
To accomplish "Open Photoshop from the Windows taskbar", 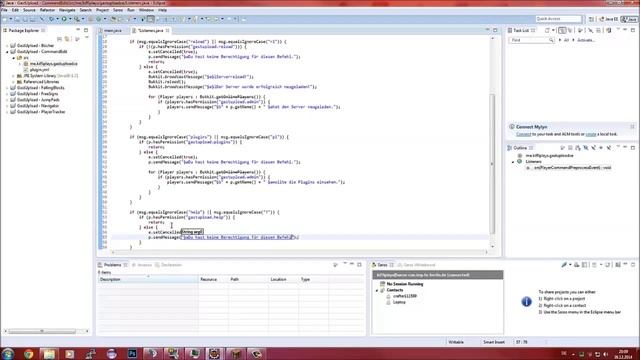I will pyautogui.click(x=132, y=353).
